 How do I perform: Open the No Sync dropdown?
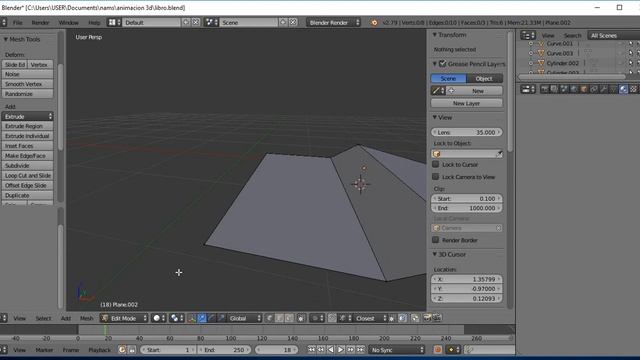point(396,349)
